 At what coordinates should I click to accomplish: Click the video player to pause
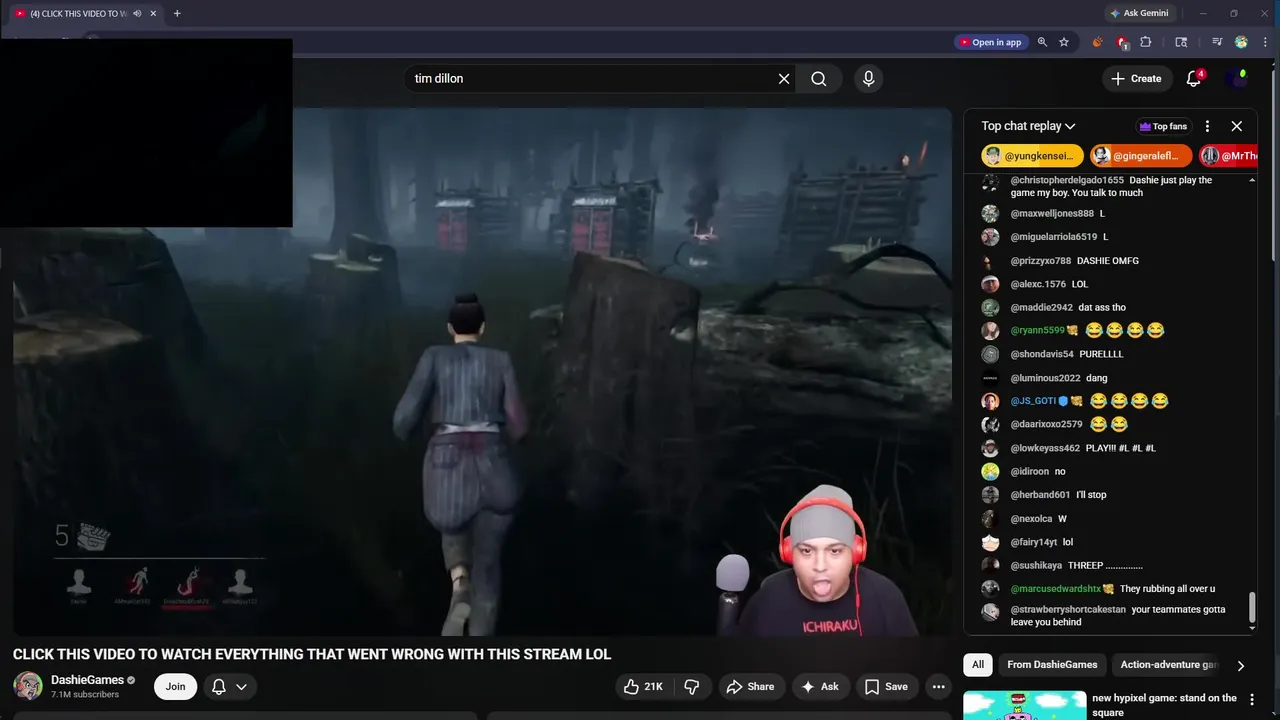coord(482,371)
